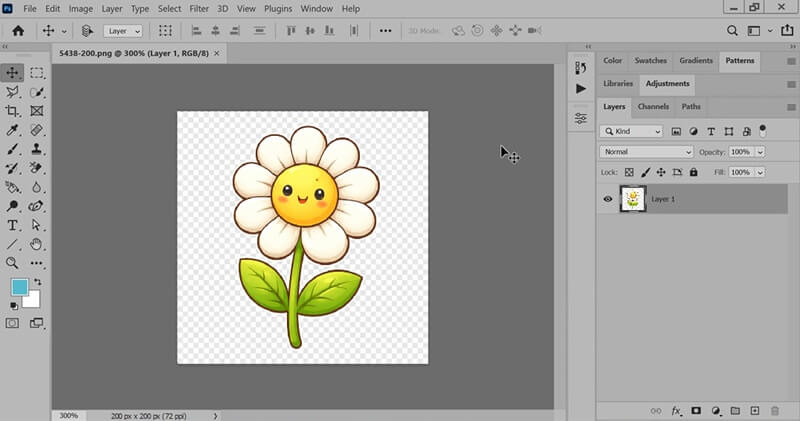Open the Fill slider dropdown arrow
Viewport: 800px width, 421px height.
760,172
